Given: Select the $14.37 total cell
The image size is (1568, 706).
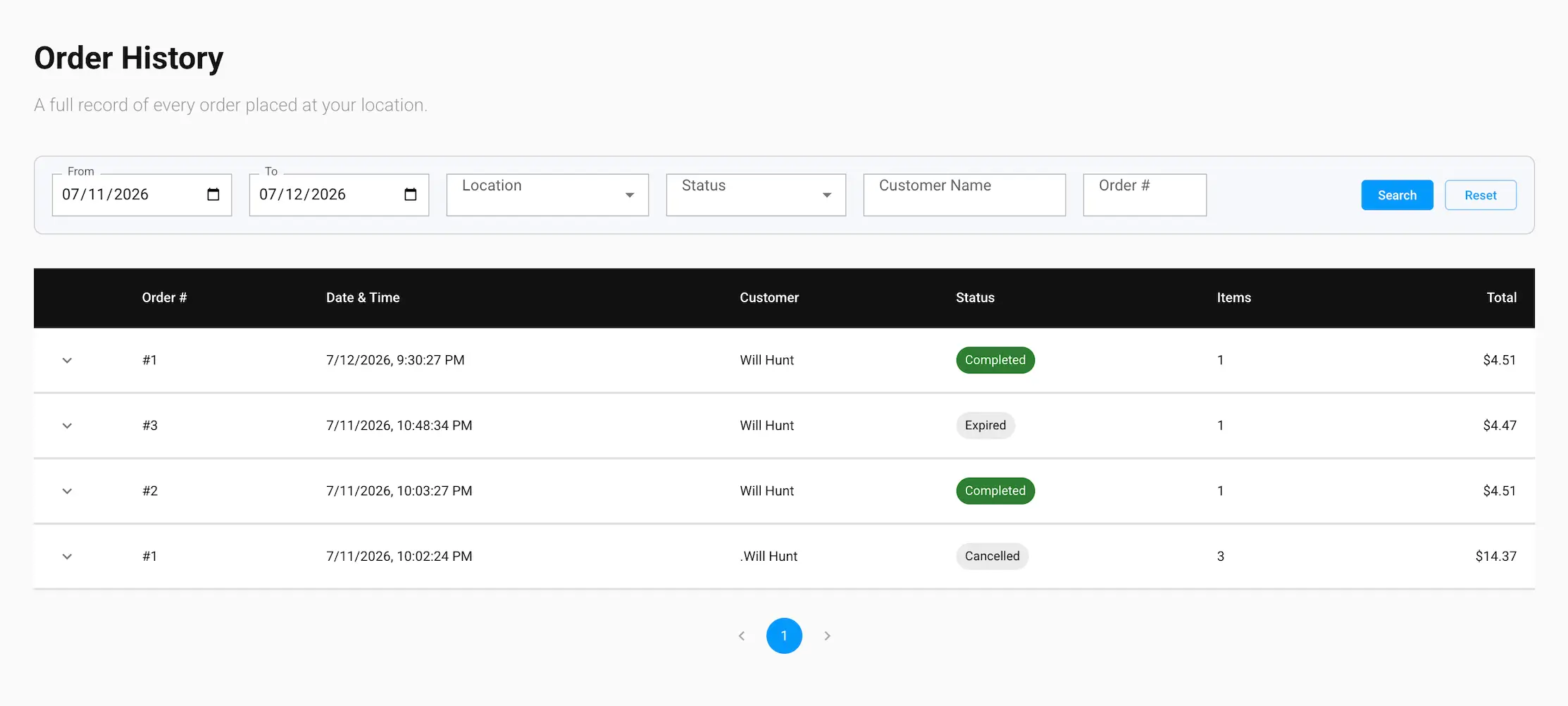Looking at the screenshot, I should pyautogui.click(x=1495, y=556).
